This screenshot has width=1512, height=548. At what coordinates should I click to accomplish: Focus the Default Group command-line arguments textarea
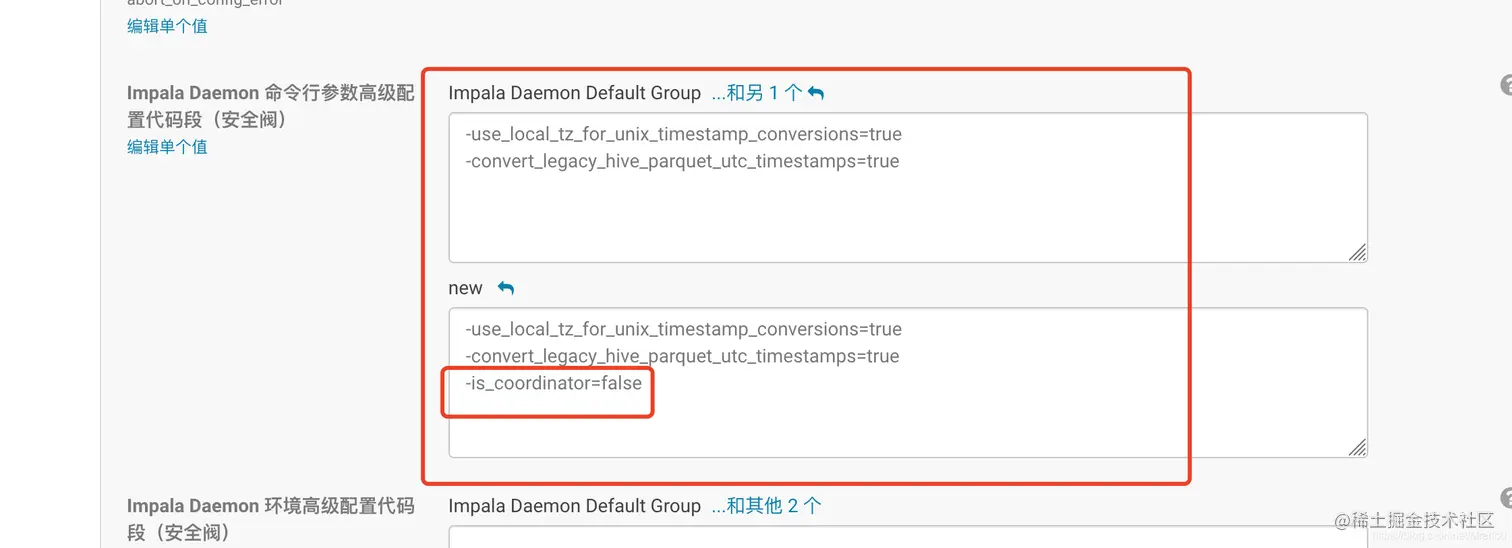pyautogui.click(x=908, y=188)
